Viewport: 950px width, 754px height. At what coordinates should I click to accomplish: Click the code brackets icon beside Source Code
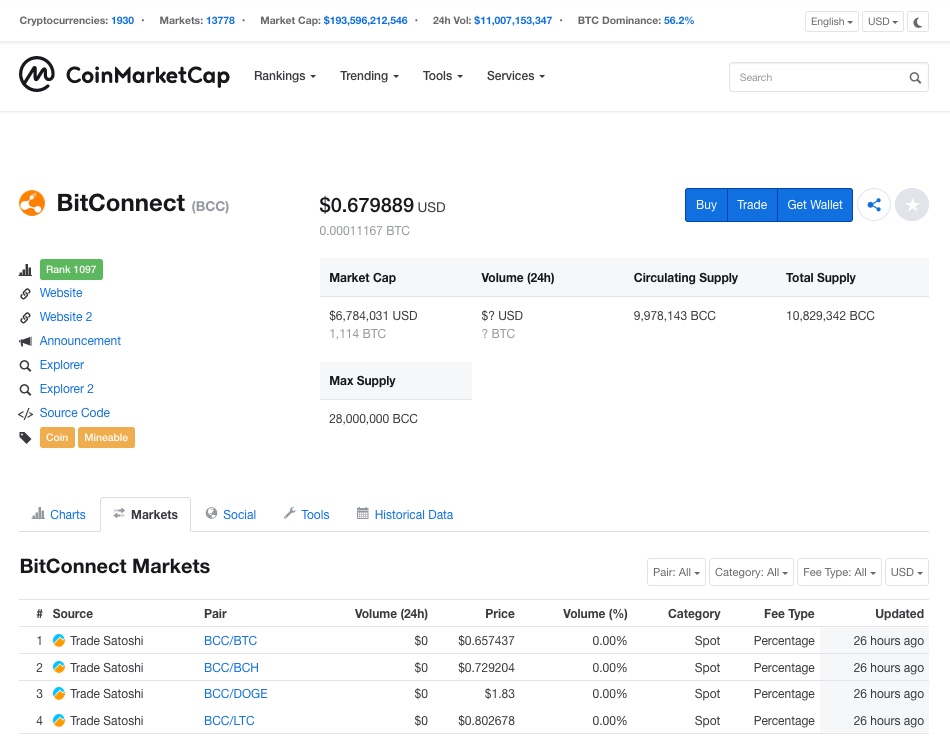click(x=25, y=413)
